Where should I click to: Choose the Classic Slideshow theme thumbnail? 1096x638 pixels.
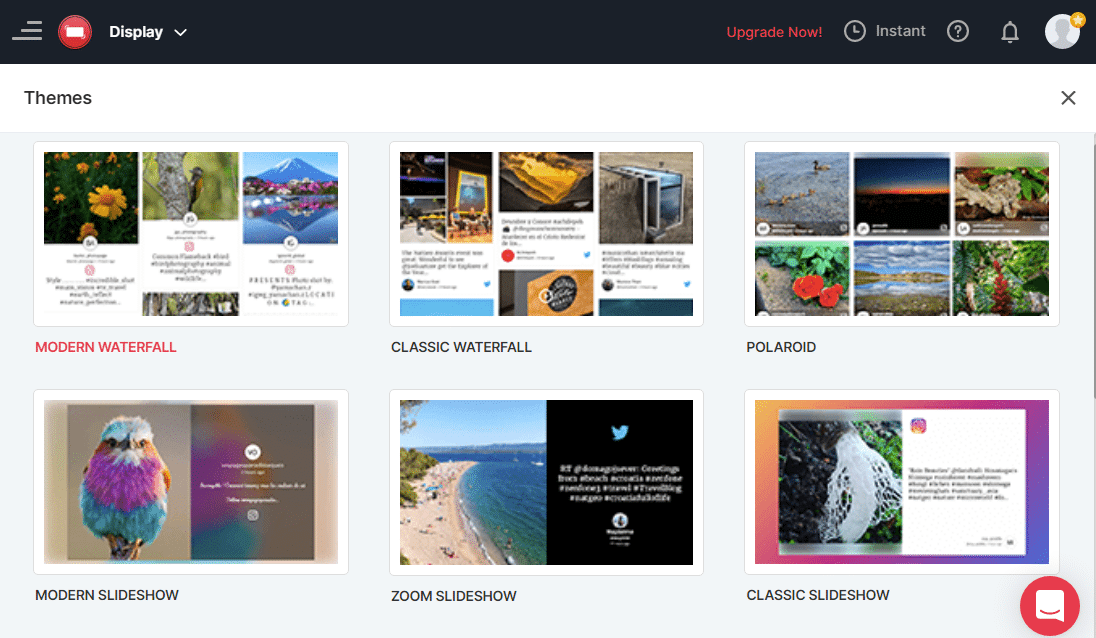coord(901,482)
